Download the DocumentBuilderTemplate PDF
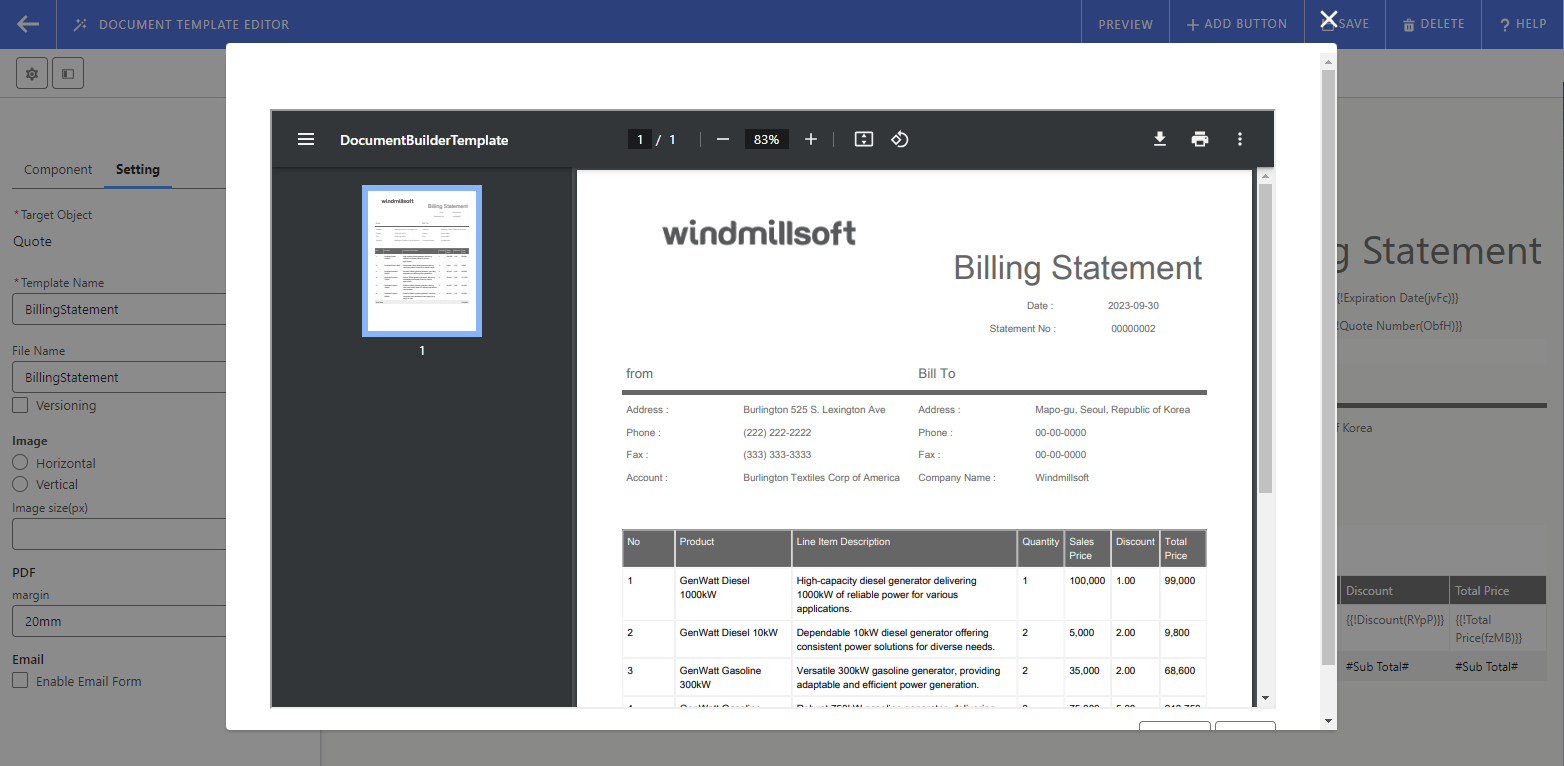This screenshot has width=1564, height=766. pyautogui.click(x=1160, y=140)
